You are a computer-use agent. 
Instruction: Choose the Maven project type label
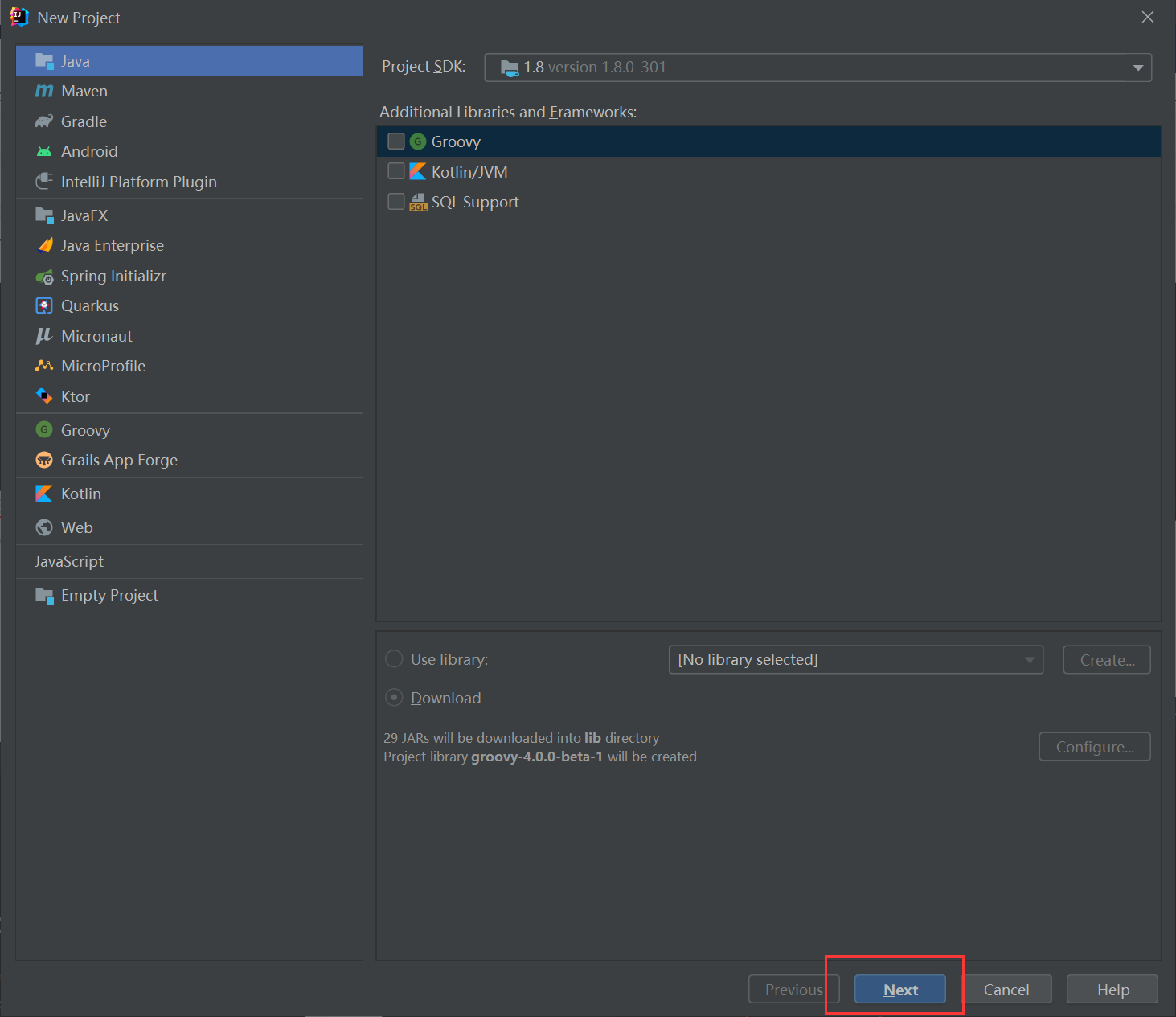click(x=84, y=91)
